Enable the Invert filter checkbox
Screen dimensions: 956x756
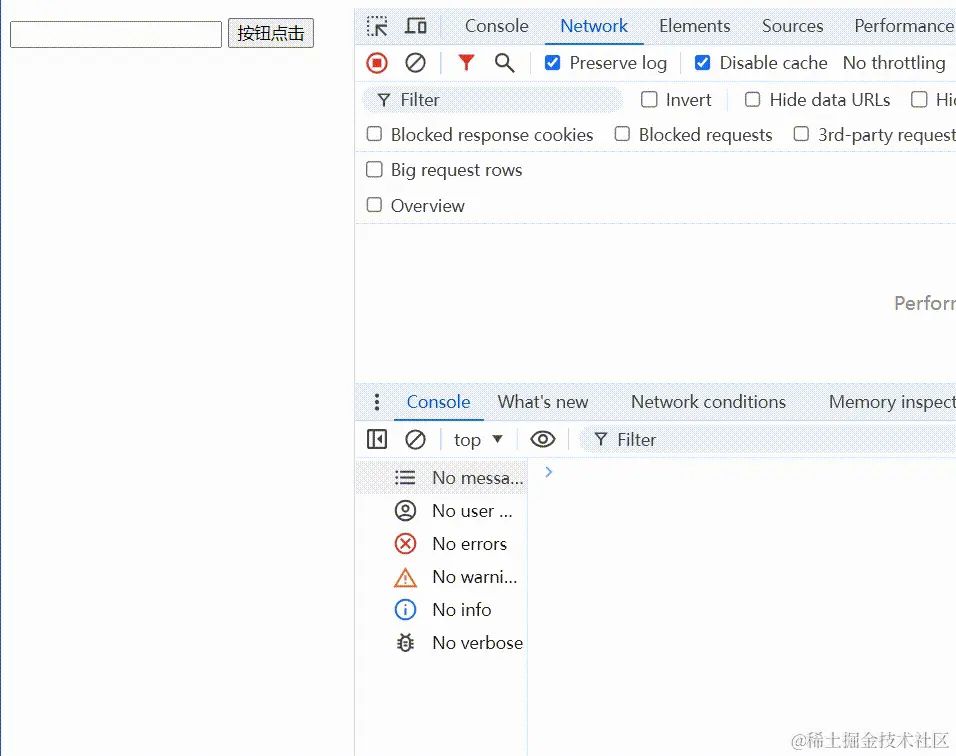(x=649, y=99)
